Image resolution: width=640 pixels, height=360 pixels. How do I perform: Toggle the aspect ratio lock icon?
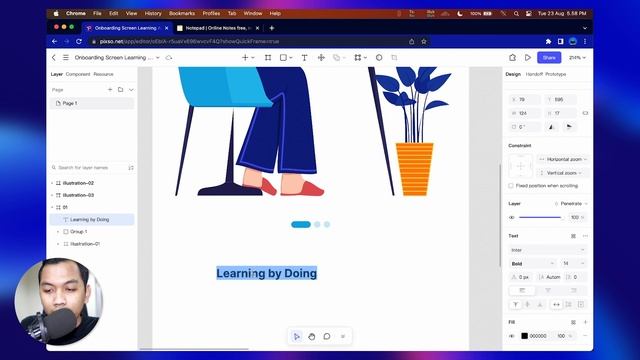coord(585,113)
